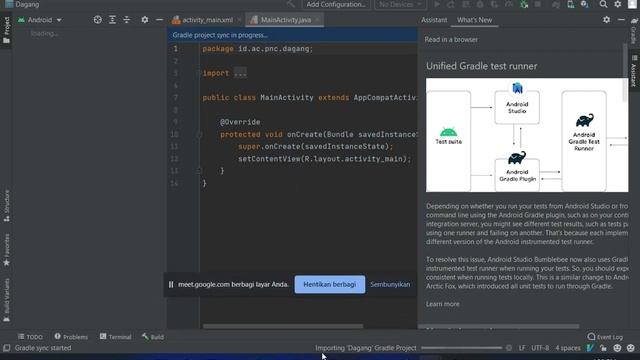Change UTF-8 file encoding
The image size is (640, 360).
tap(540, 348)
